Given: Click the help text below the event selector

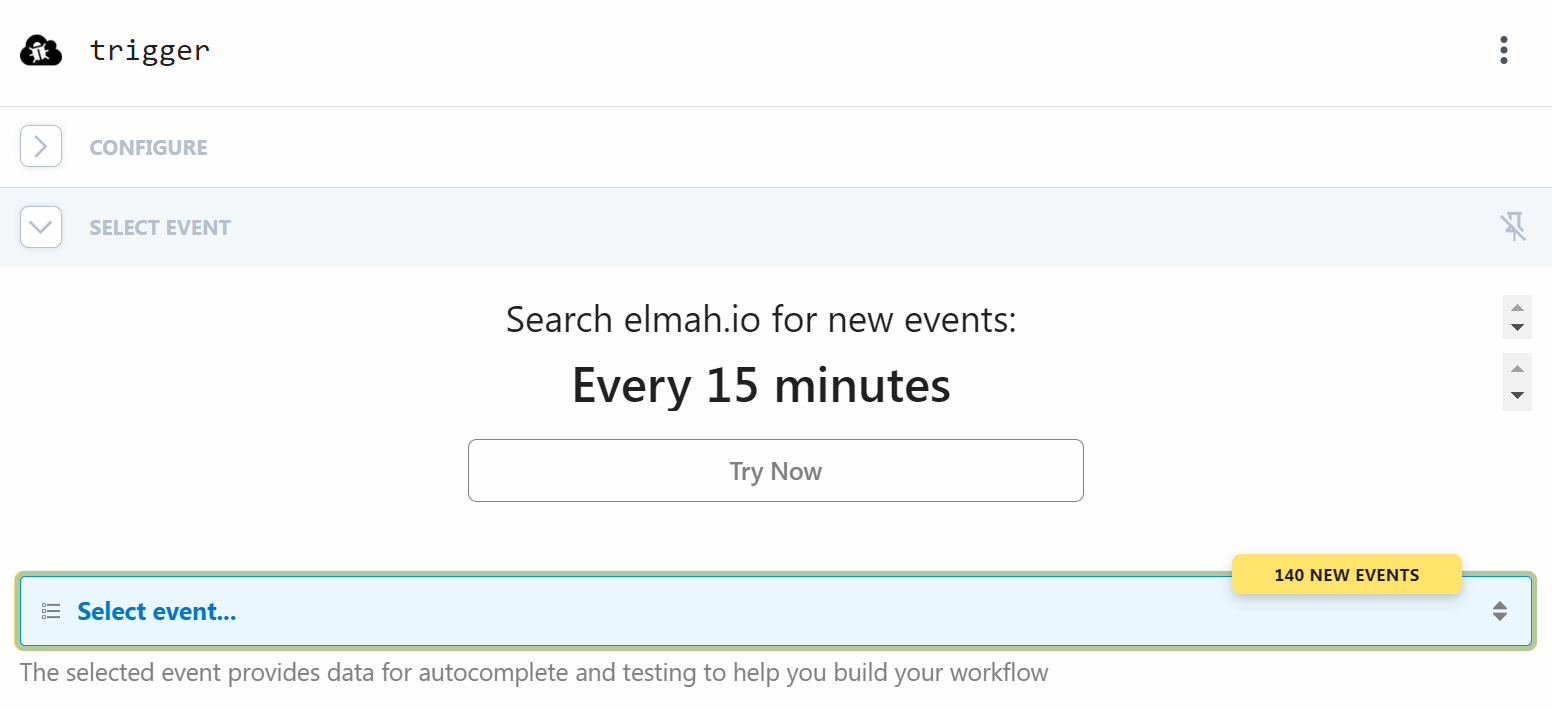Looking at the screenshot, I should (x=534, y=672).
